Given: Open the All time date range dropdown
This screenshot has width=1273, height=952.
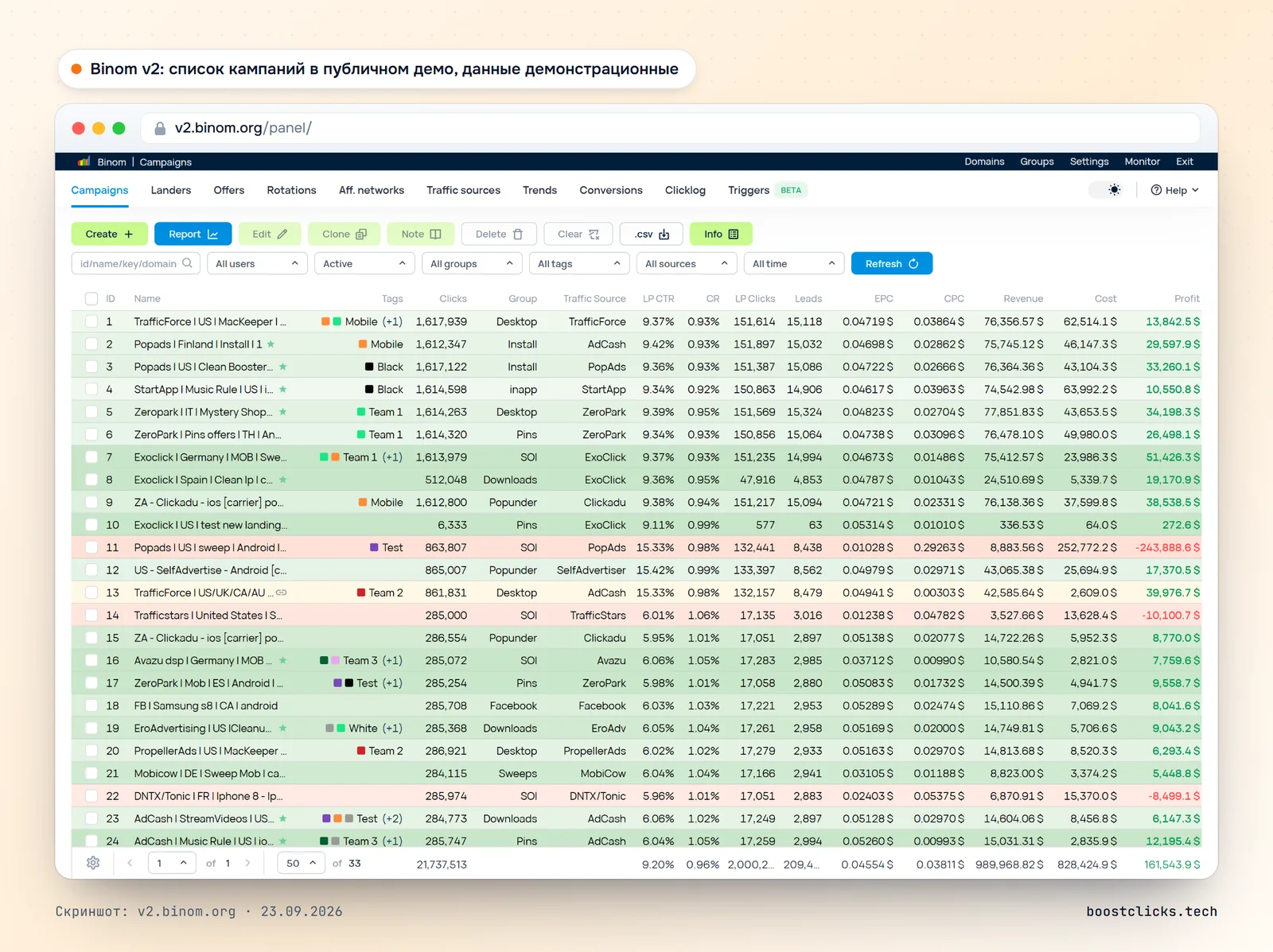Looking at the screenshot, I should click(794, 263).
